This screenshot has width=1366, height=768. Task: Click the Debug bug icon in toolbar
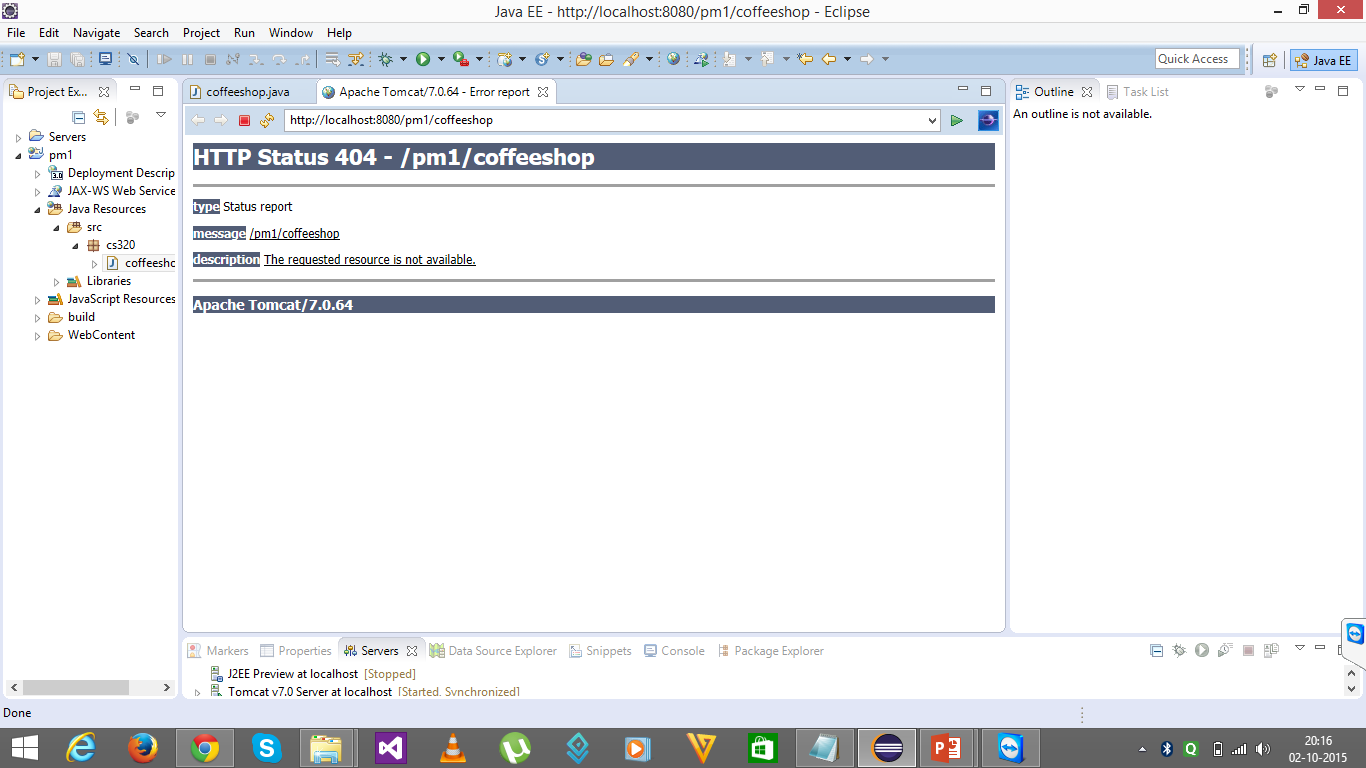[386, 60]
